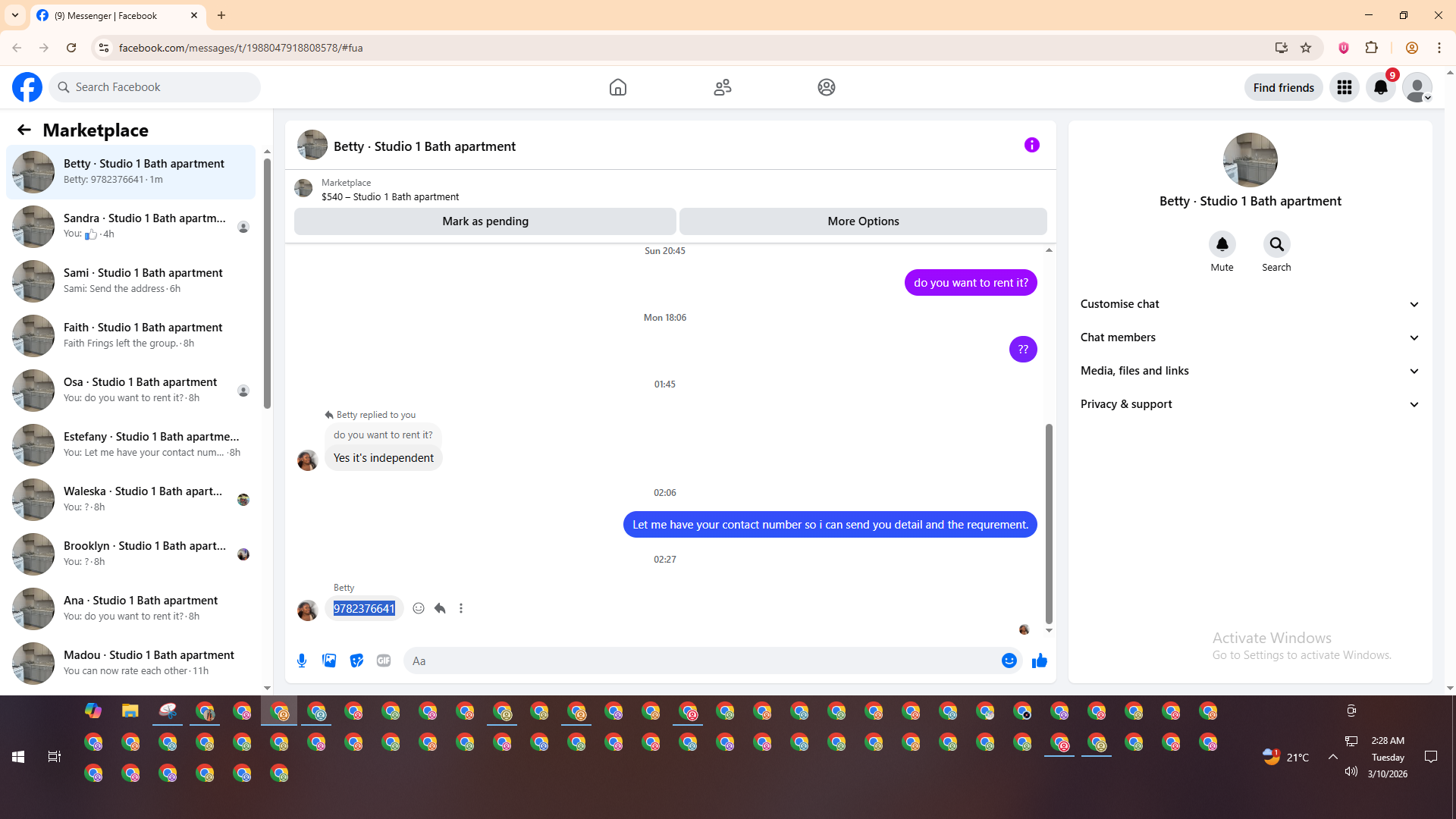Screen dimensions: 1456x819
Task: Attach a photo using the image icon
Action: [329, 661]
